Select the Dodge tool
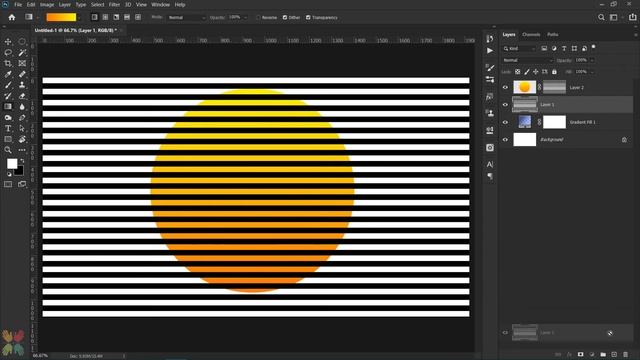Image resolution: width=640 pixels, height=360 pixels. 8,118
